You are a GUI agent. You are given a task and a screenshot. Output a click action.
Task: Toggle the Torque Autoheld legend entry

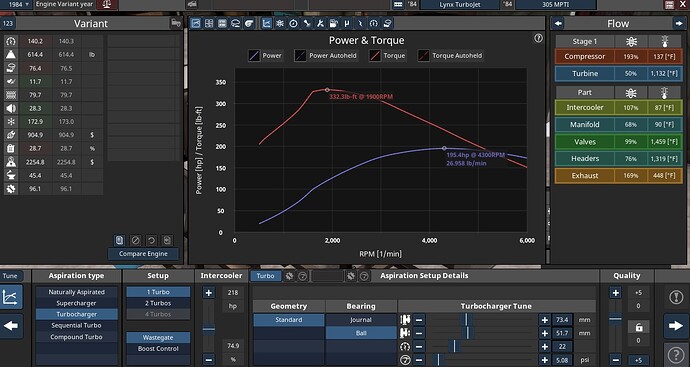click(x=450, y=56)
